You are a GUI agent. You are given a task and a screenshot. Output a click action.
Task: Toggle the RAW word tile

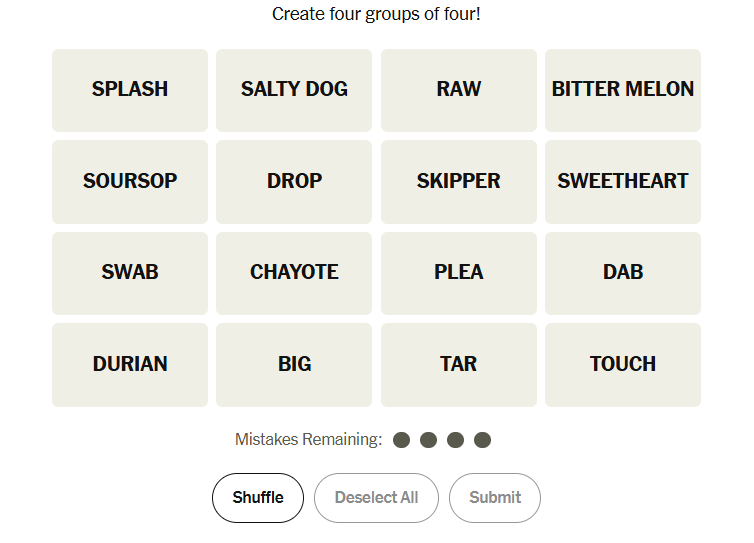tap(459, 90)
